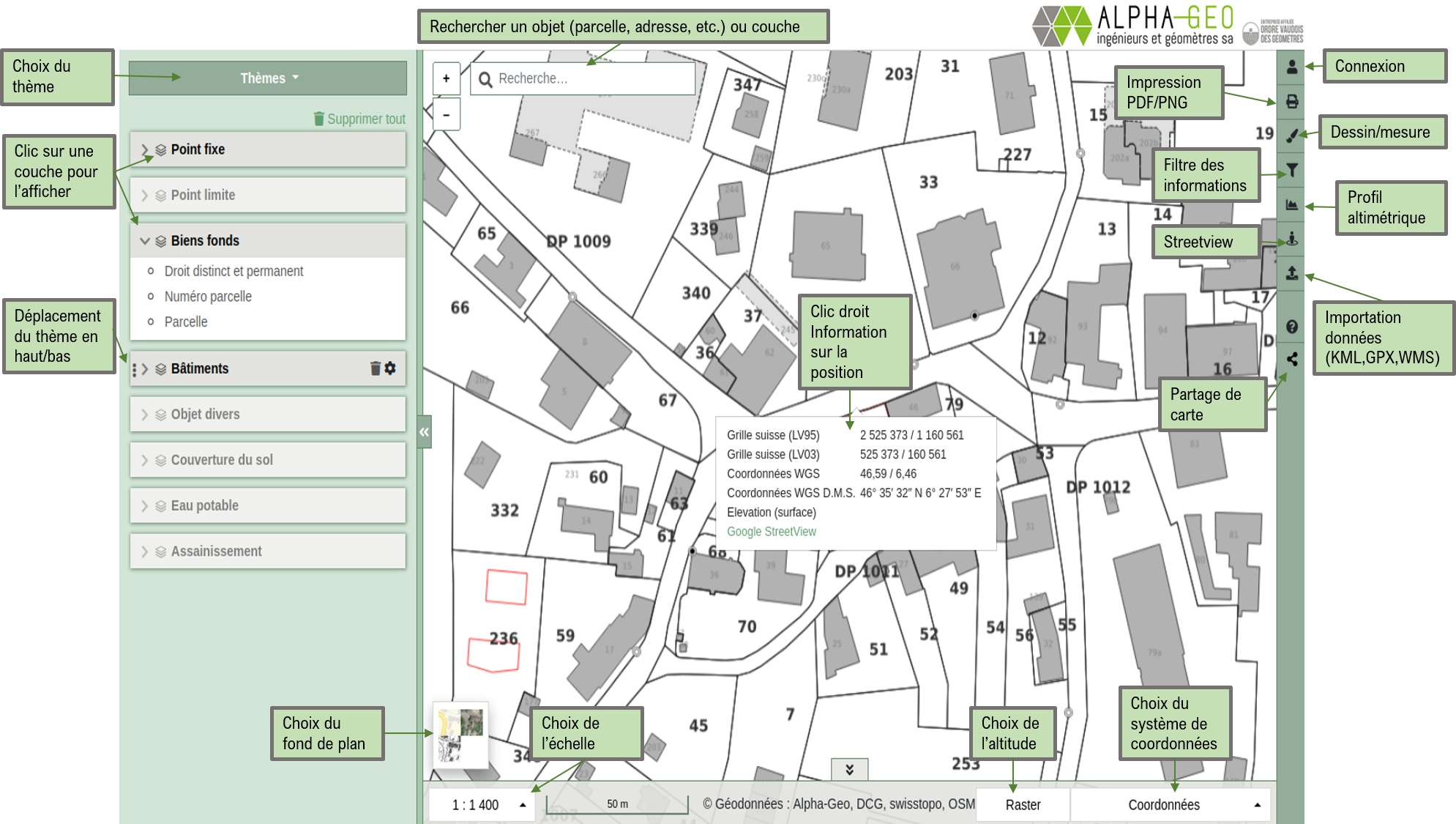Toggle the Droit distinct et permanent sublayer

coord(234,271)
